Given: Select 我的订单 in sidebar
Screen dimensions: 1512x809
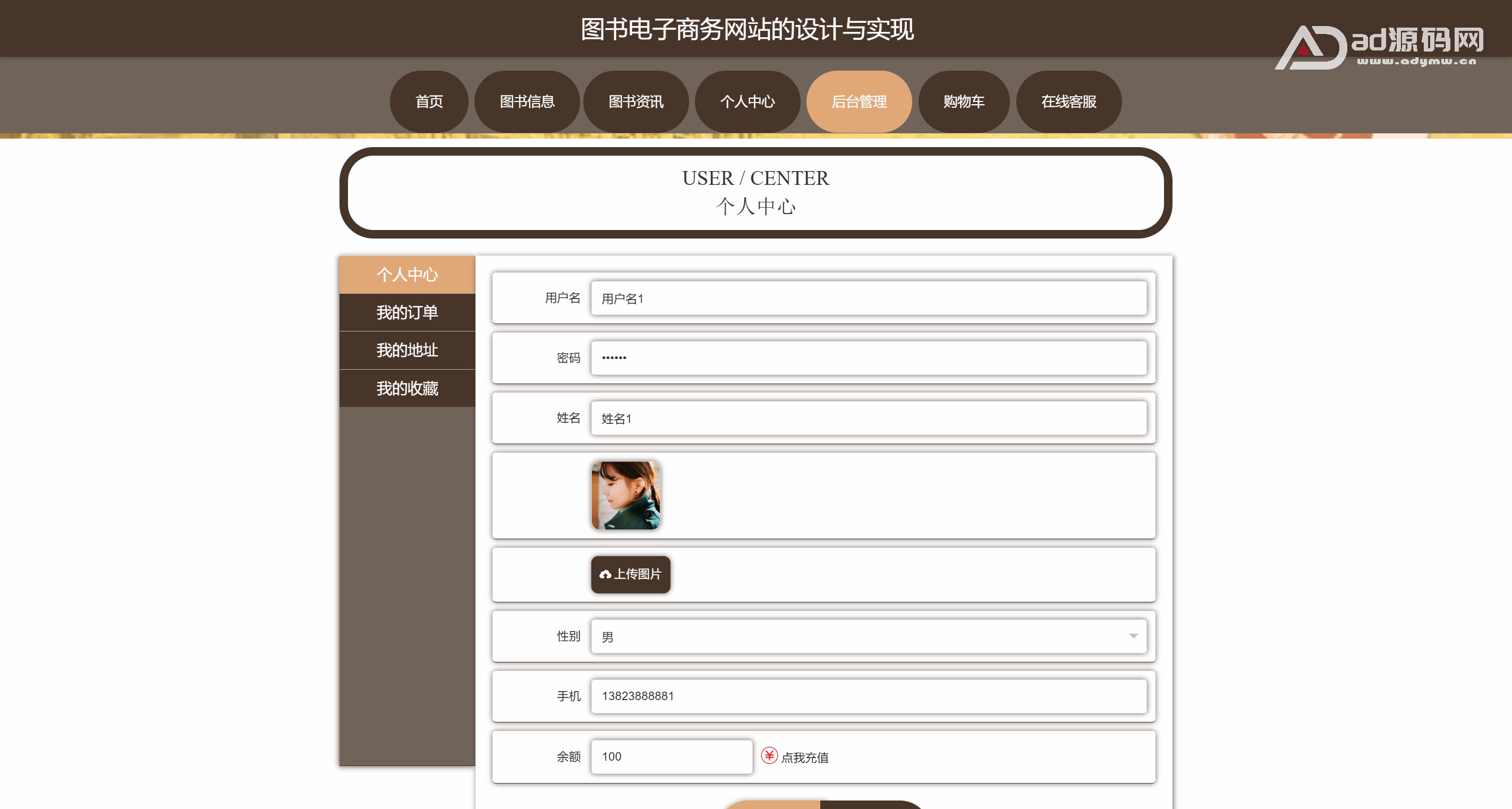Looking at the screenshot, I should (407, 312).
